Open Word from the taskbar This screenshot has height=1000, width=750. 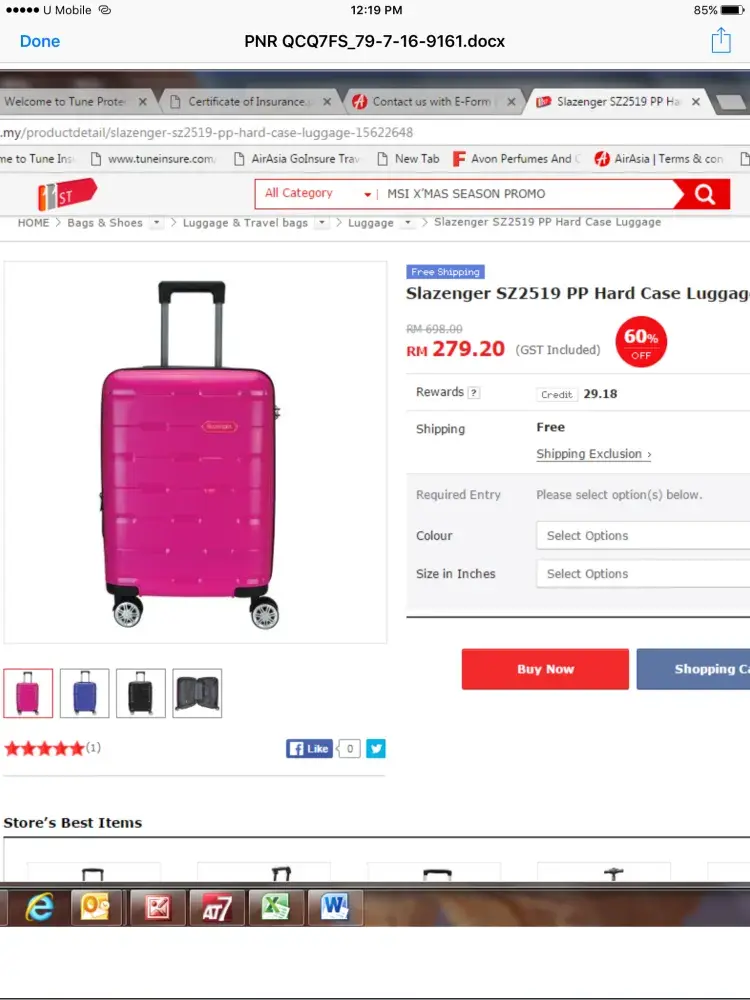[335, 907]
